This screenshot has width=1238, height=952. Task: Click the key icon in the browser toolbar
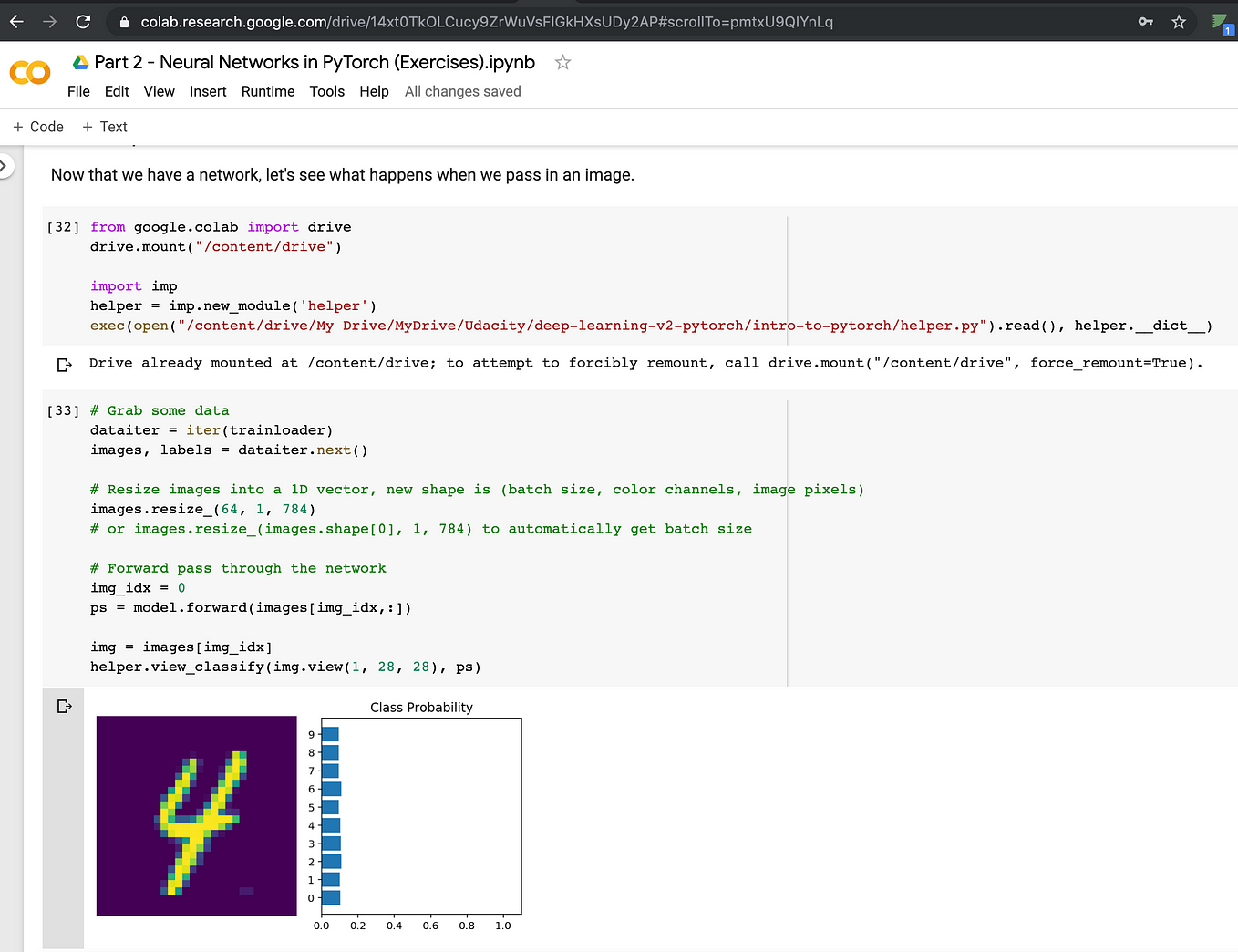(1145, 20)
